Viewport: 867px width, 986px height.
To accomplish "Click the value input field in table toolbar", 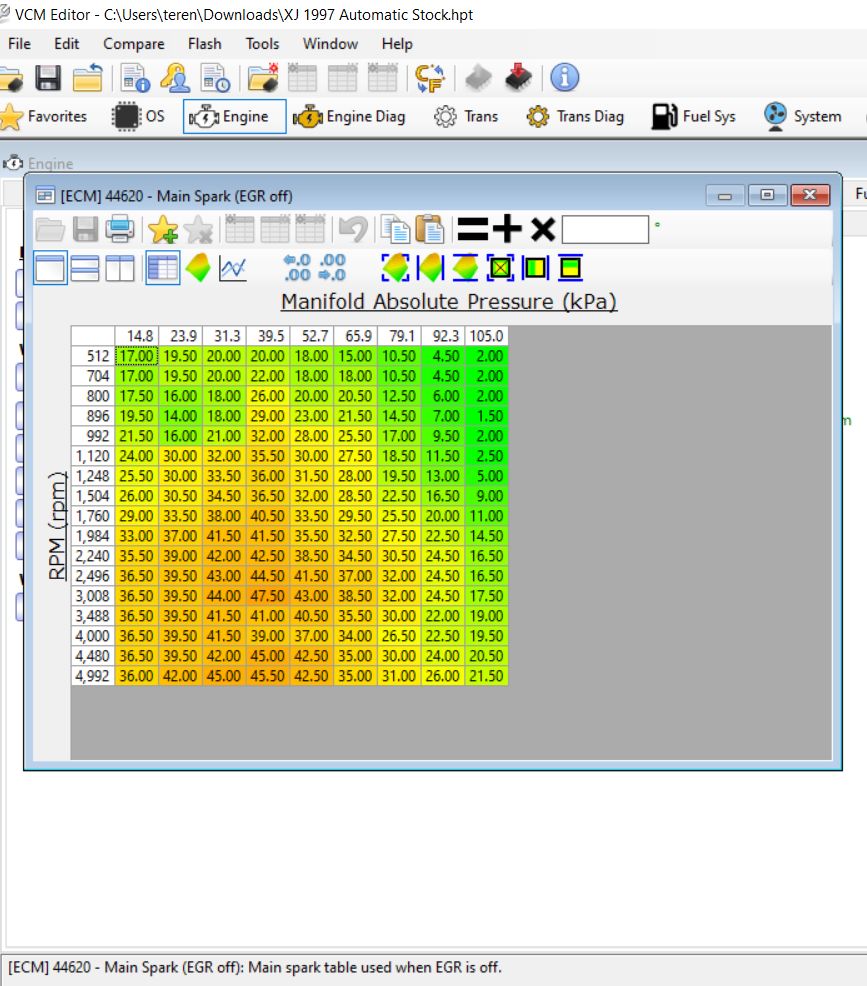I will (605, 230).
